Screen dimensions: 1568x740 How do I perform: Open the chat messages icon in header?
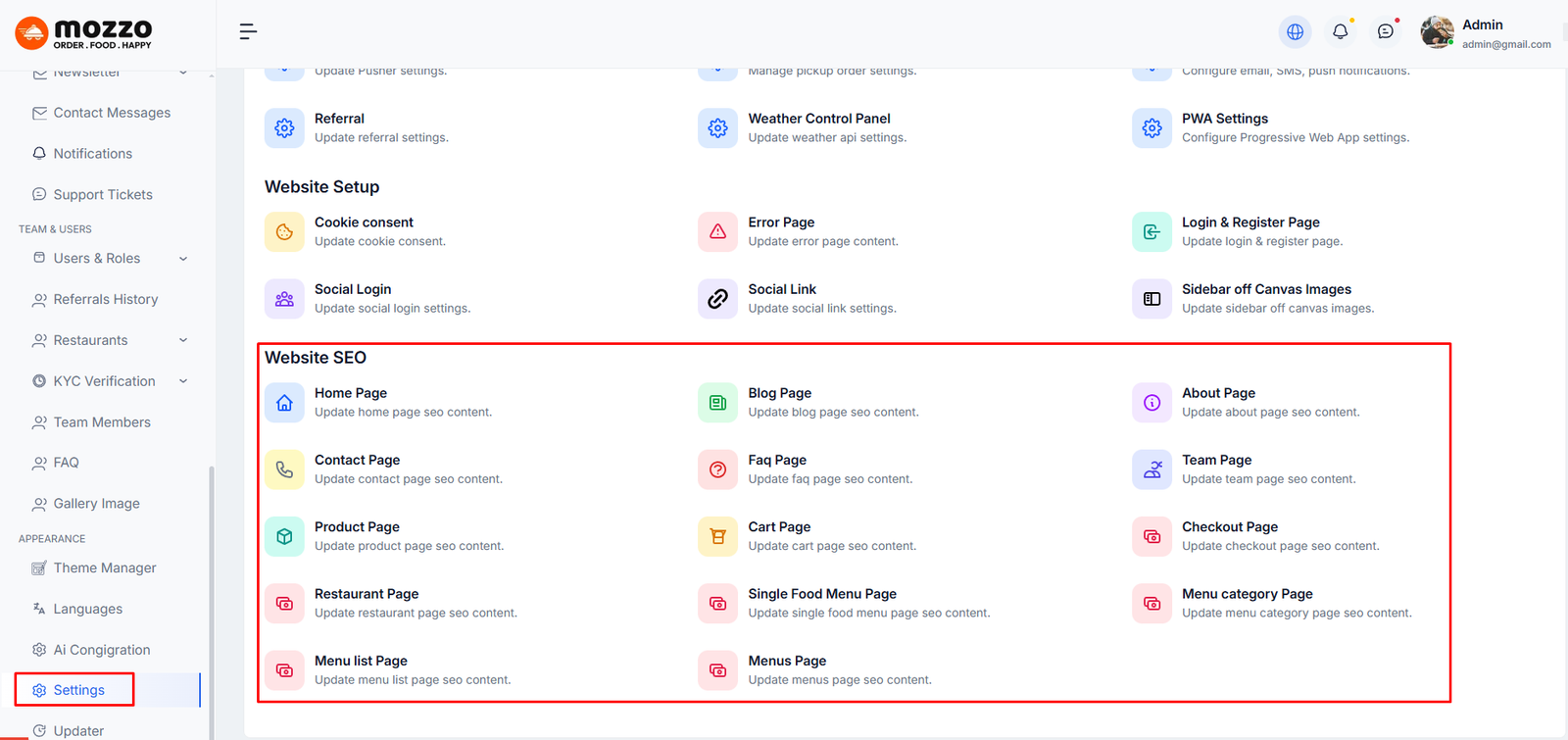point(1385,32)
